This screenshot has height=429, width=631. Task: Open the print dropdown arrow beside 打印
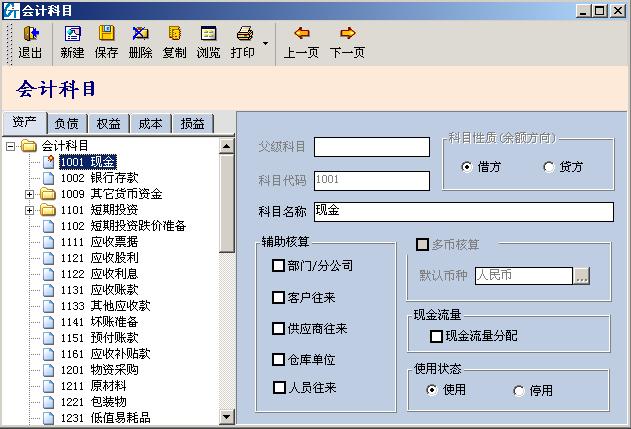tap(266, 43)
